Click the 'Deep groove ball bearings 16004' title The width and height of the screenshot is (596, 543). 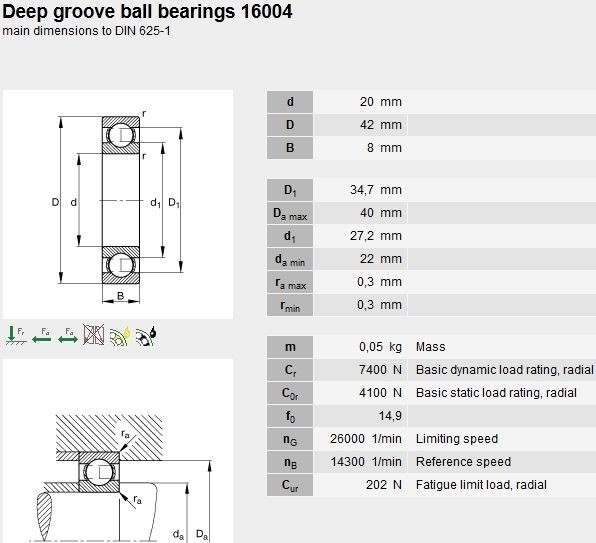[147, 11]
